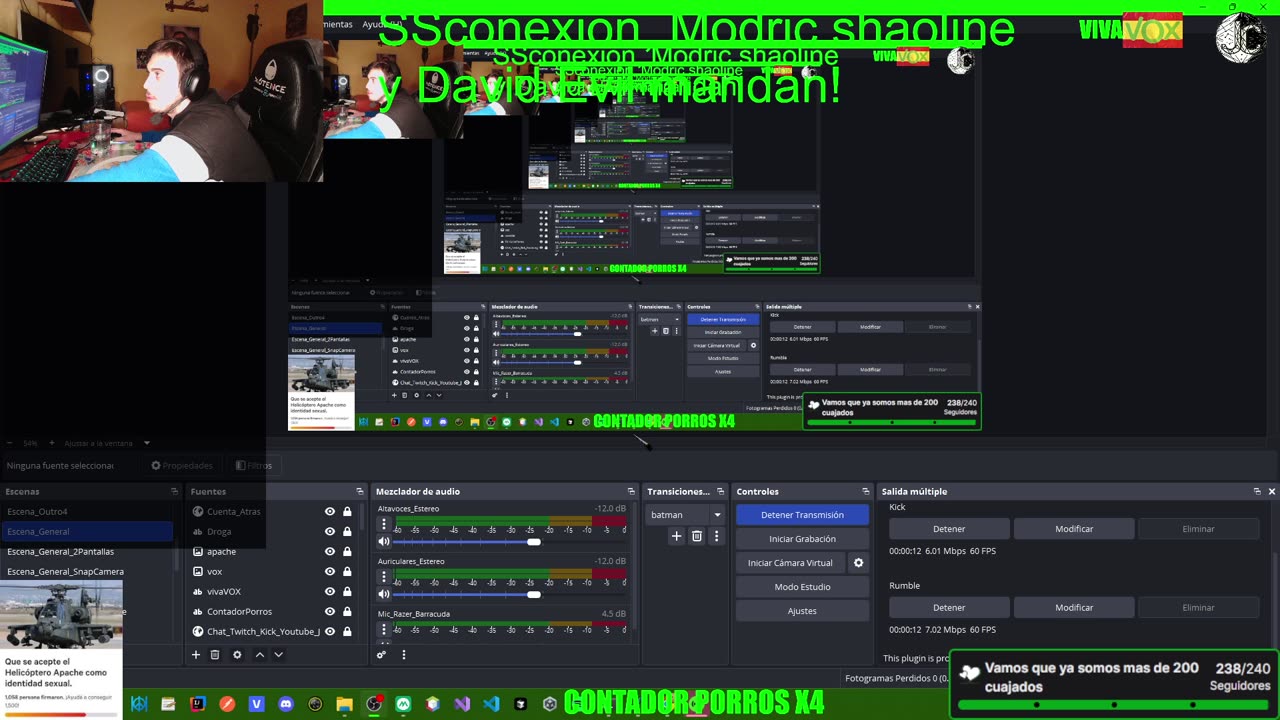
Task: Hide the vox source
Action: click(x=330, y=571)
